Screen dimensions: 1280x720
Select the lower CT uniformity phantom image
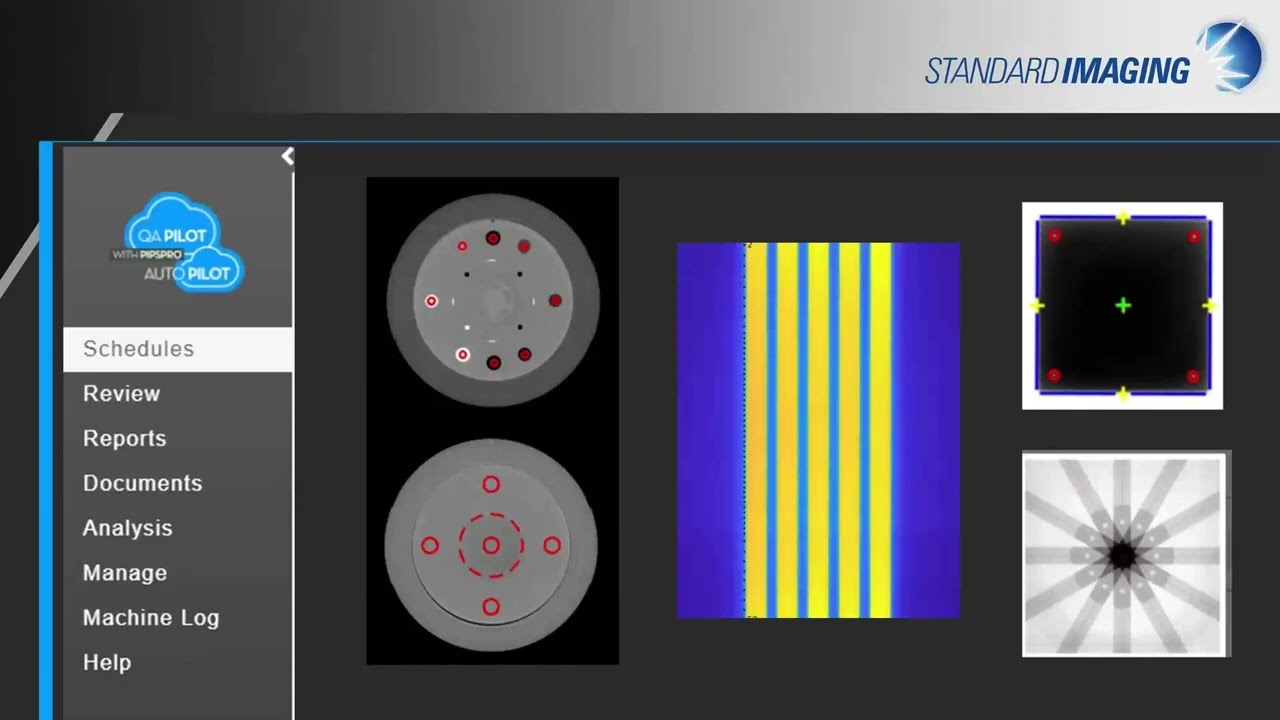coord(491,545)
